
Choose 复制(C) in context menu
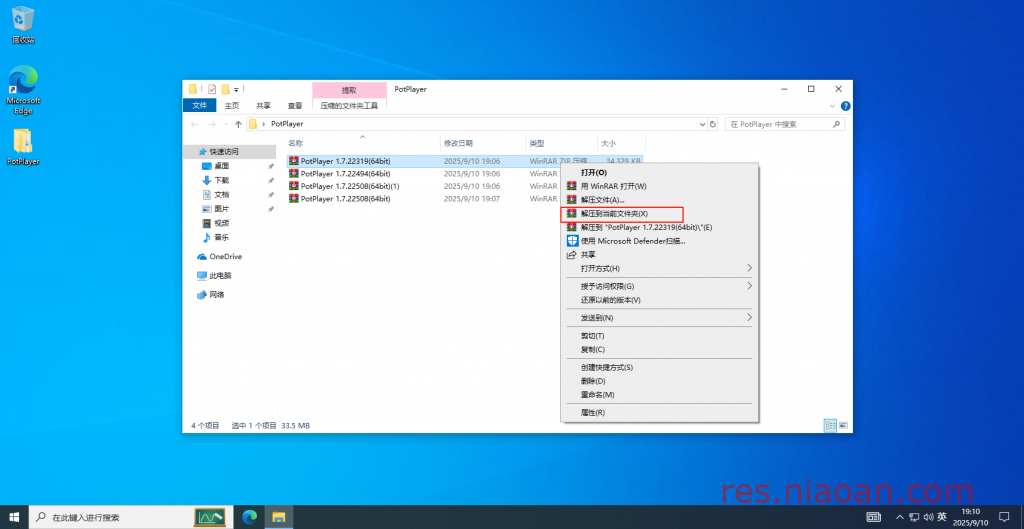click(x=660, y=349)
